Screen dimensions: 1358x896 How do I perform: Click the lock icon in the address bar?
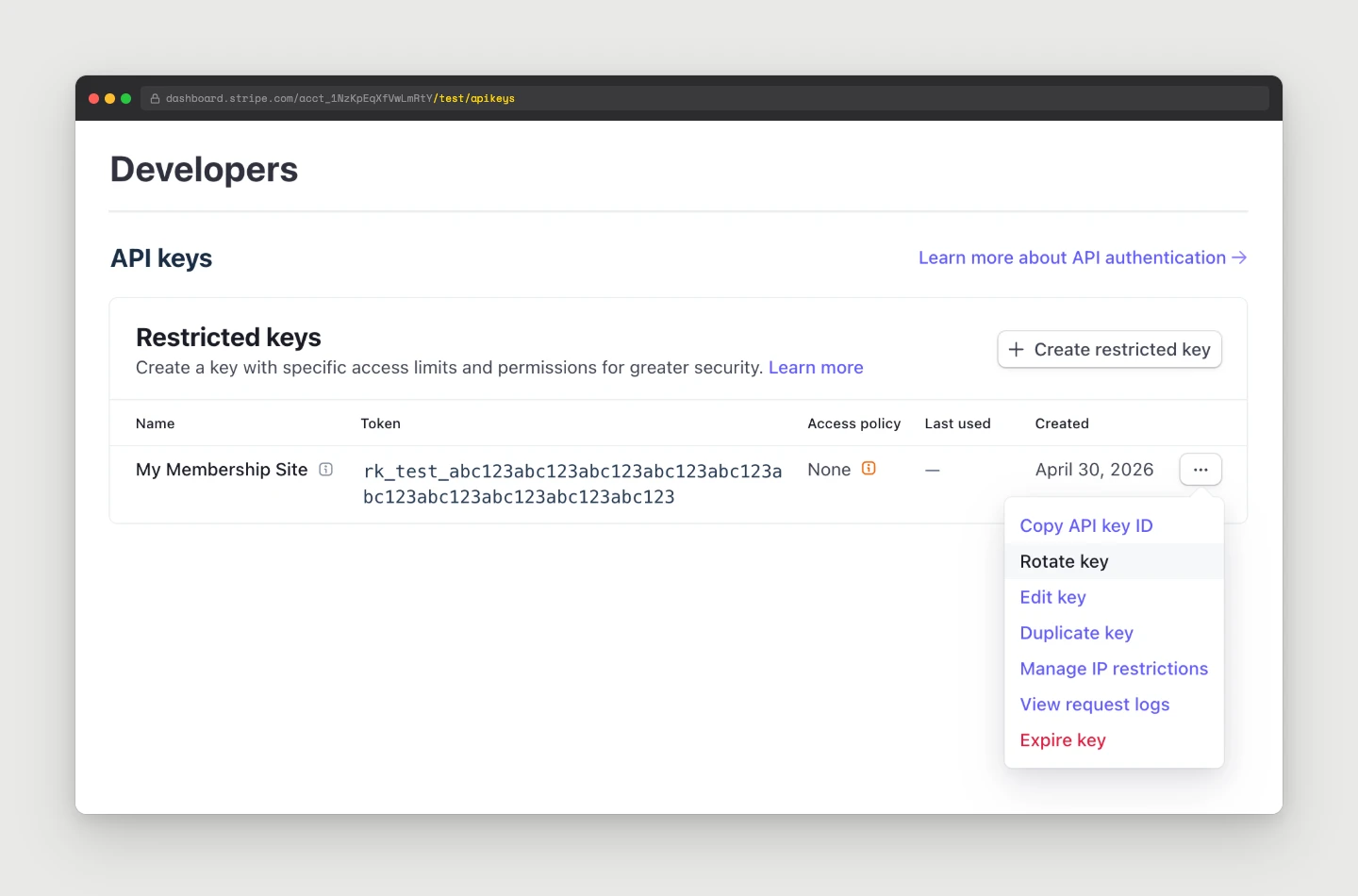pos(155,98)
